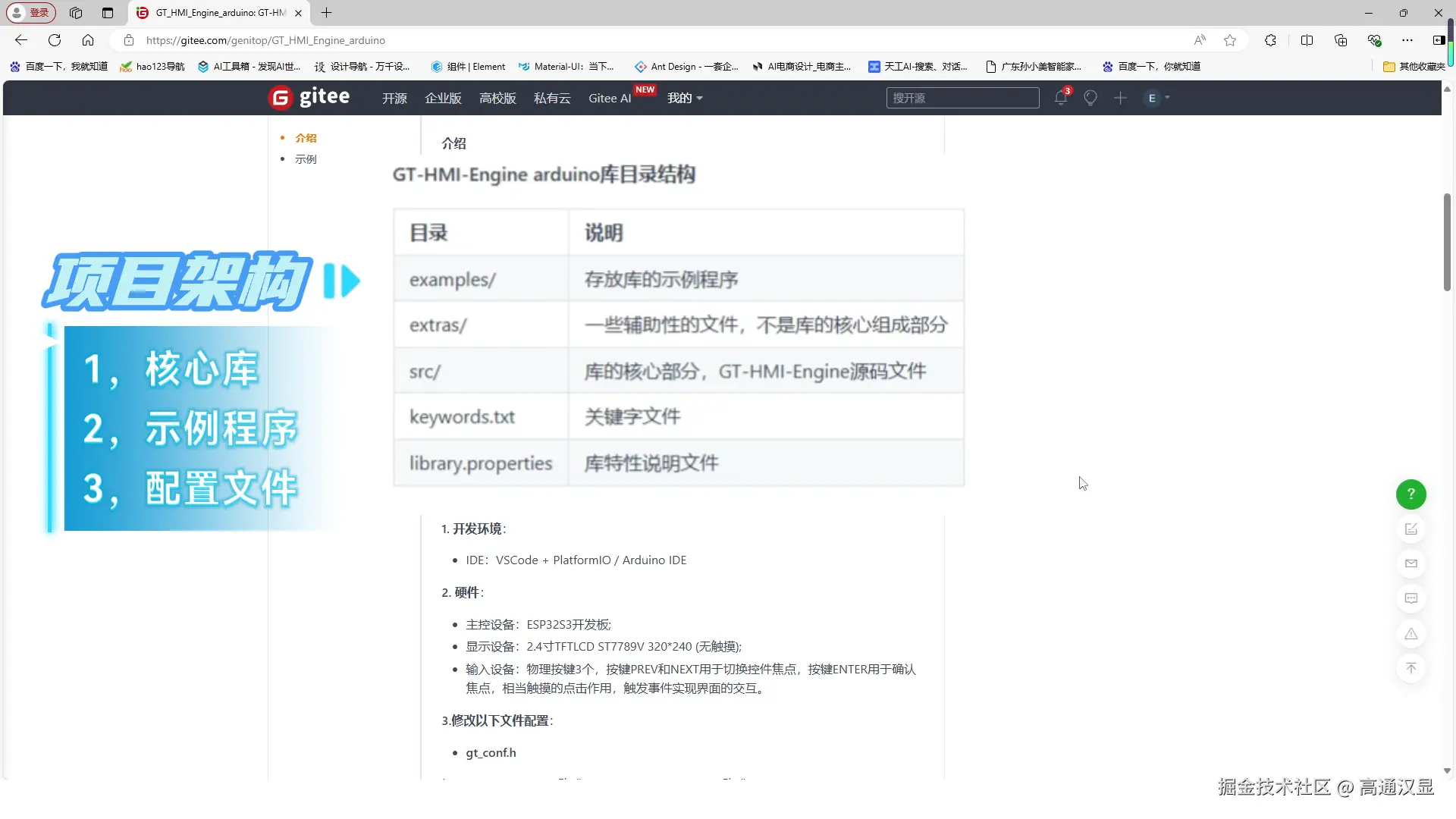
Task: Click the Gitee logo in header
Action: pyautogui.click(x=309, y=97)
